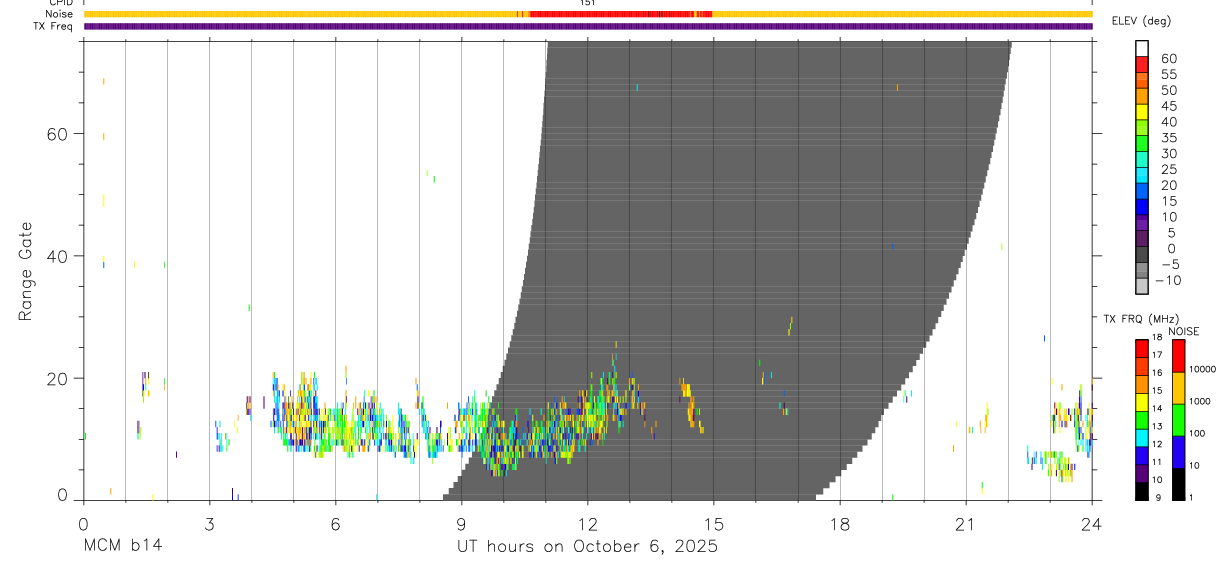Click the 'NOISE' legend title
The width and height of the screenshot is (1228, 567).
click(1183, 331)
